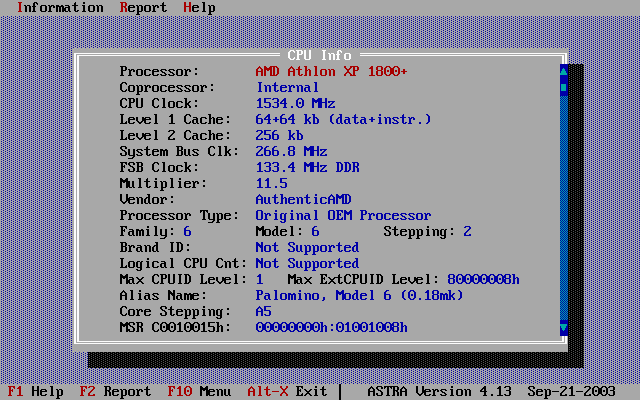The image size is (640, 400).
Task: Open the Help menu
Action: (199, 8)
